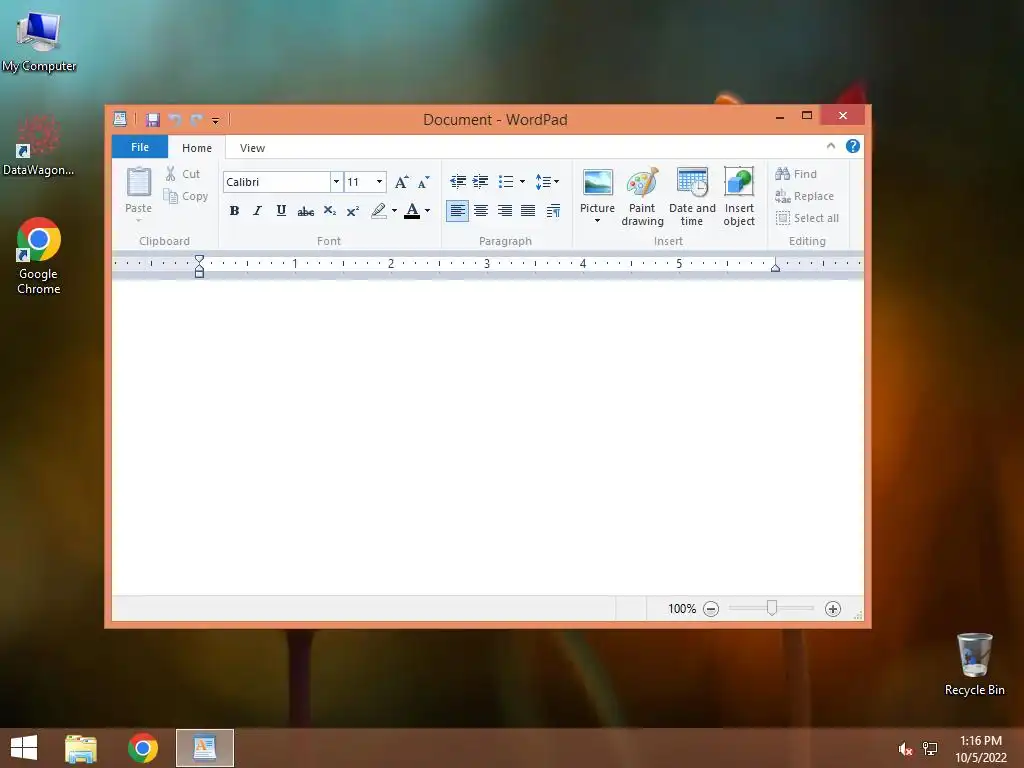Select Align text left
Viewport: 1024px width, 768px height.
click(x=457, y=210)
